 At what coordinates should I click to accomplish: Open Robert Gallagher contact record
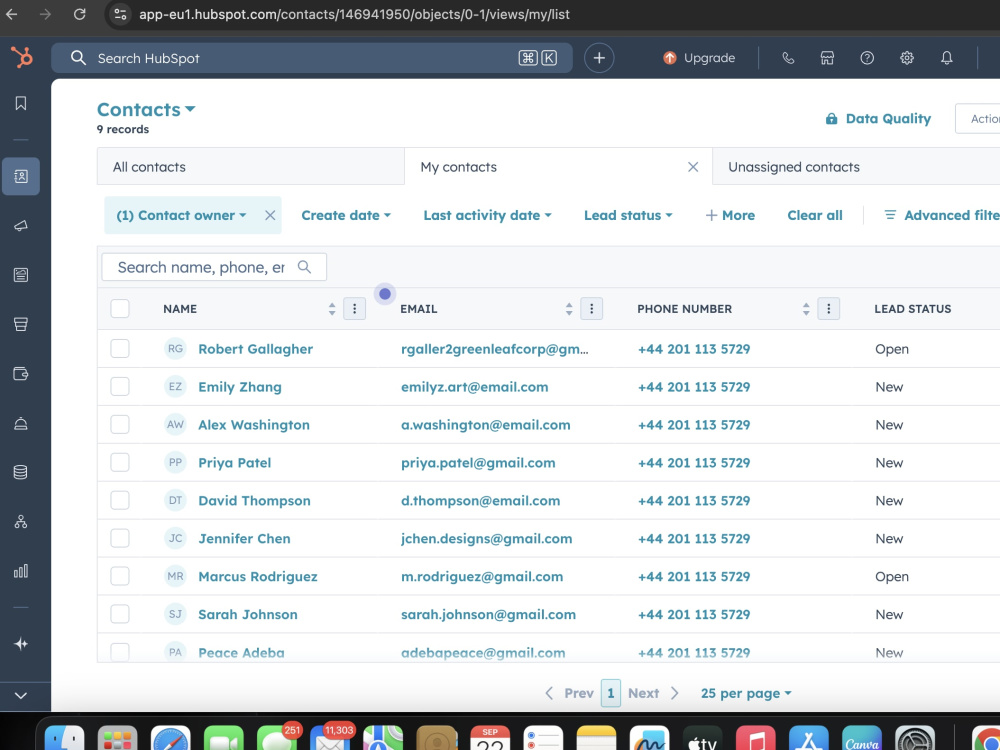[x=256, y=349]
